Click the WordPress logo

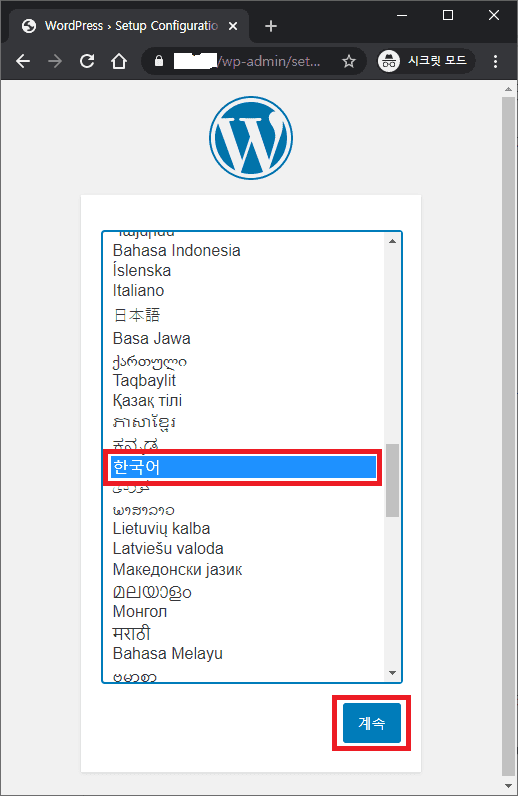(x=251, y=138)
